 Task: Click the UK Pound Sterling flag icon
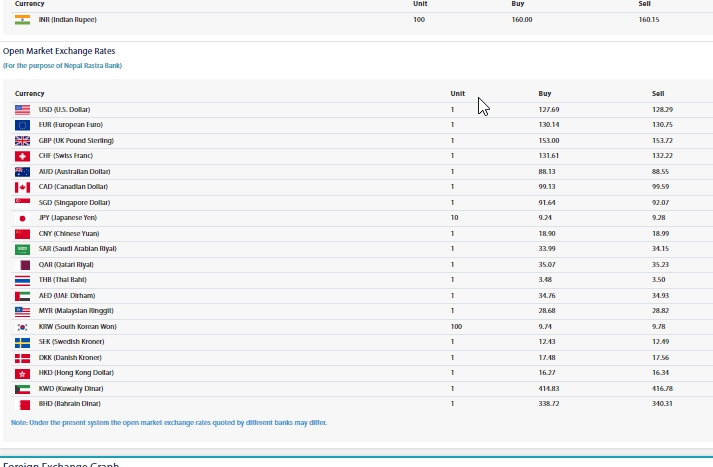point(22,140)
